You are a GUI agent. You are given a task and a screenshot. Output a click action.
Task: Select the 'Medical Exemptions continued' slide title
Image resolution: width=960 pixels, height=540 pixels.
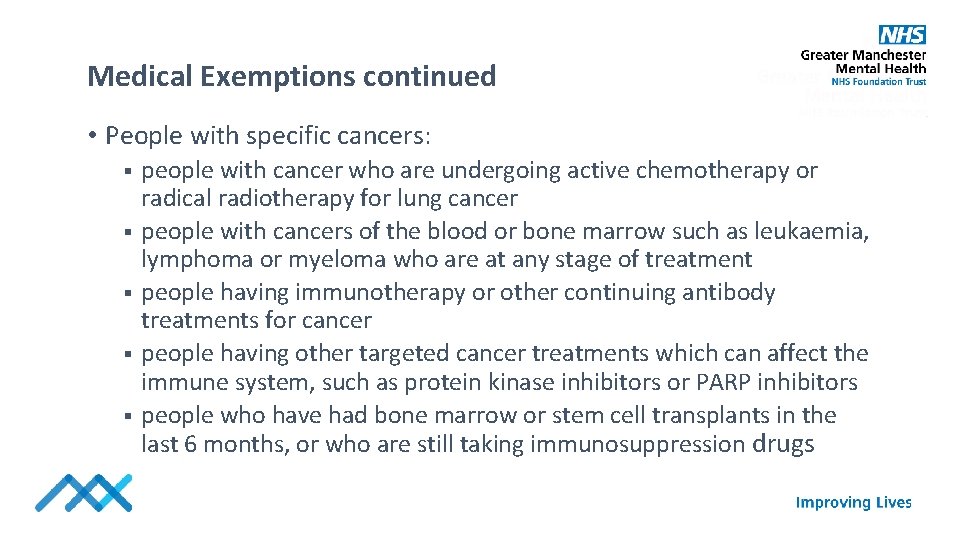tap(291, 76)
